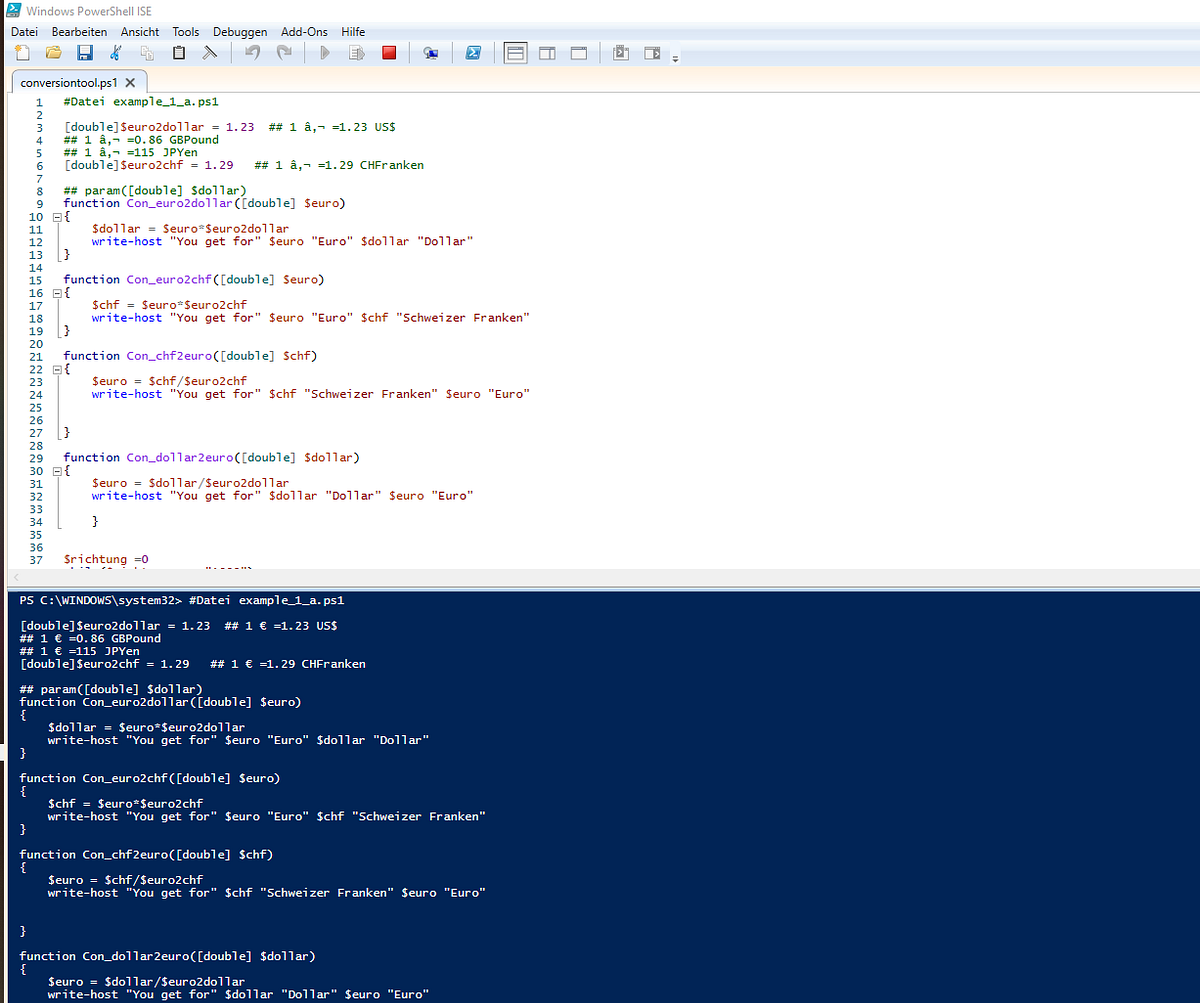Open a script using the folder icon
1200x1003 pixels.
(x=52, y=52)
